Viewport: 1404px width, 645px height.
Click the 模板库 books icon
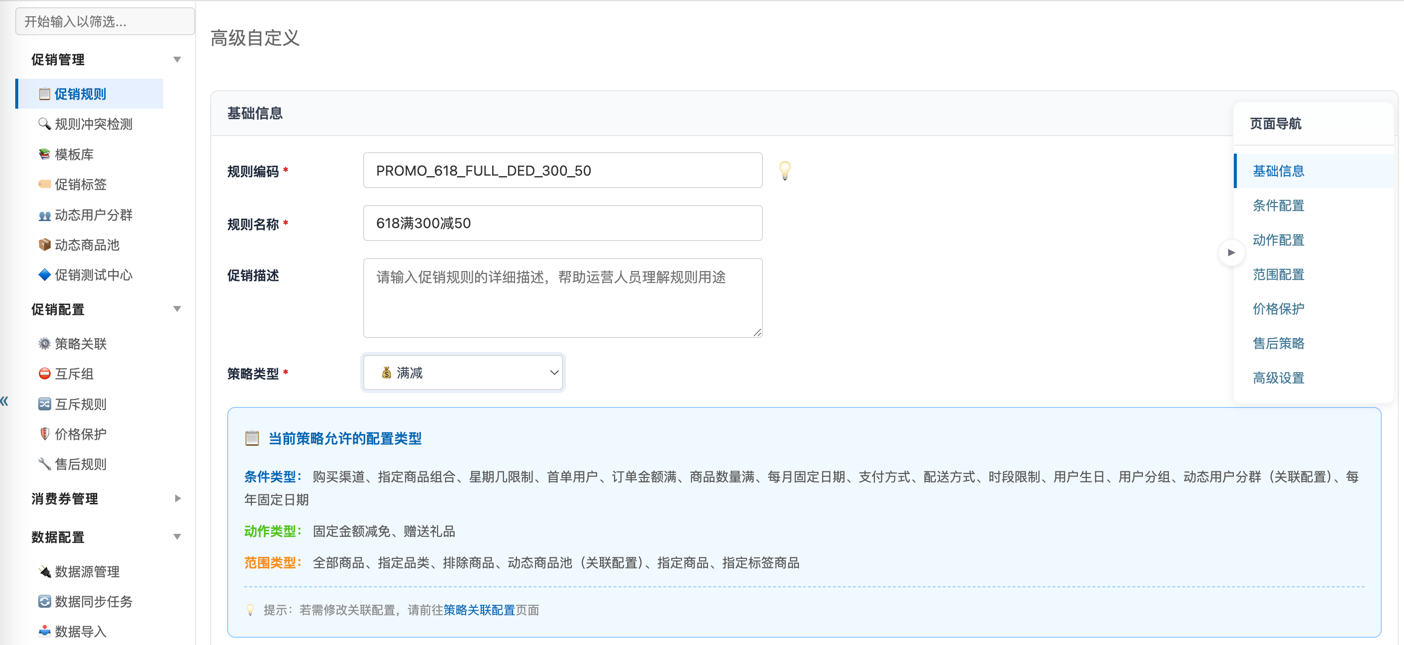44,154
